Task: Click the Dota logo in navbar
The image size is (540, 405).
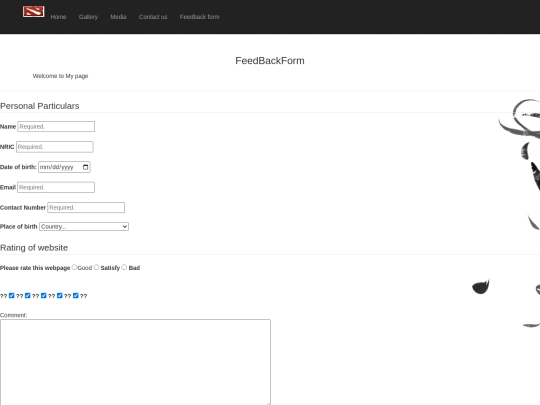Action: click(33, 11)
